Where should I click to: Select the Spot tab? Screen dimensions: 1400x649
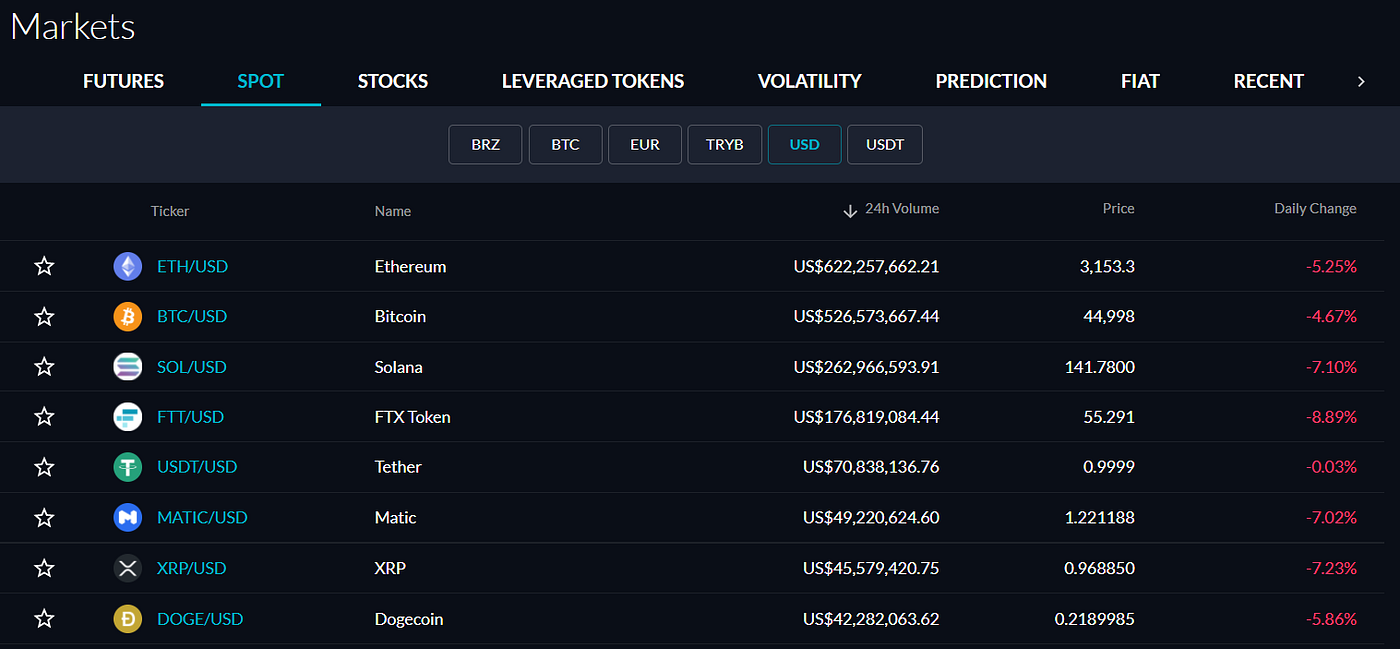pos(261,81)
